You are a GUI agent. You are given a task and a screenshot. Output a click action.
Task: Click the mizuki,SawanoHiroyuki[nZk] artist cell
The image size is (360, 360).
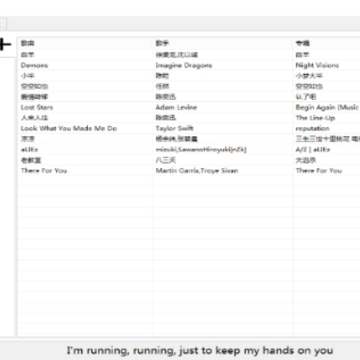click(x=201, y=149)
